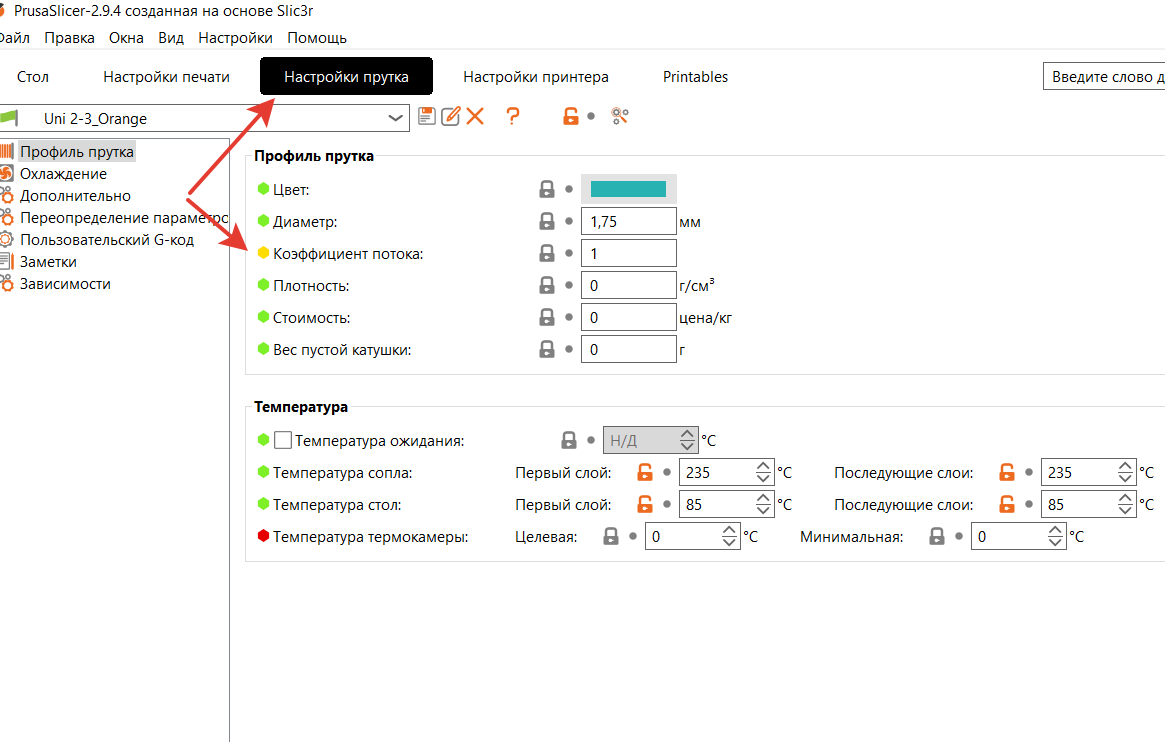This screenshot has width=1165, height=742.
Task: Click lock icon beside Диаметр field
Action: (x=547, y=221)
